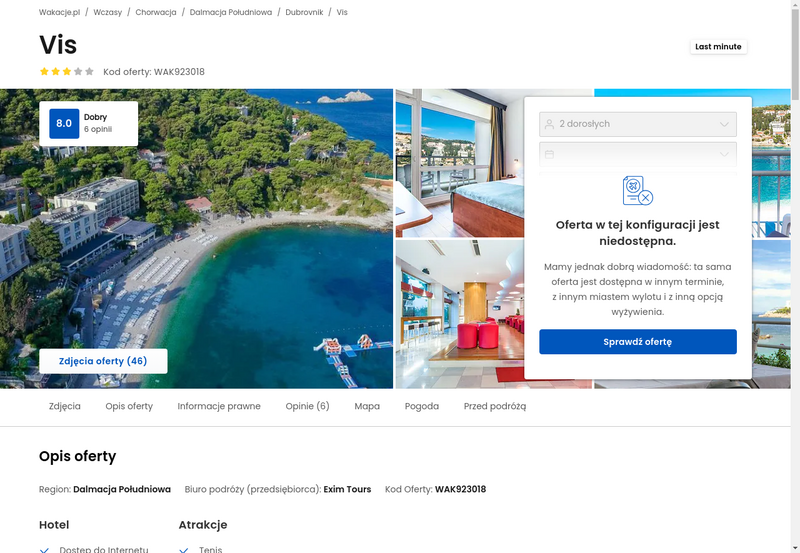Switch to the Opinie (6) tab
This screenshot has height=553, width=800.
(x=307, y=406)
